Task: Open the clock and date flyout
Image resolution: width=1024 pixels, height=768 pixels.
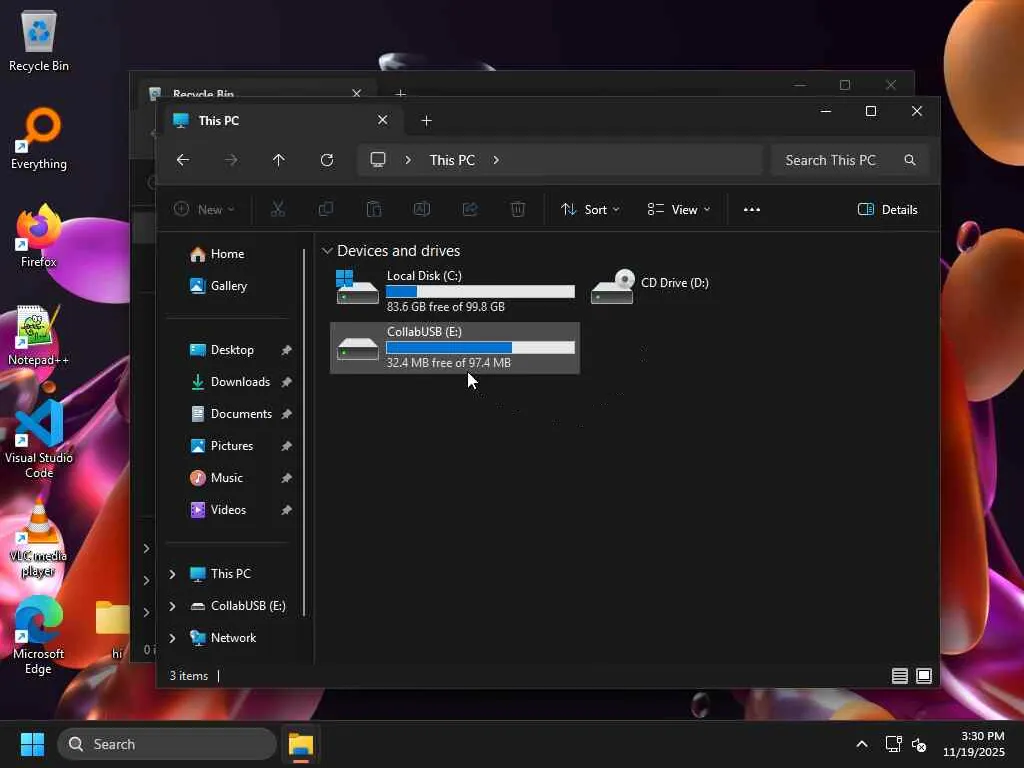Action: tap(974, 744)
